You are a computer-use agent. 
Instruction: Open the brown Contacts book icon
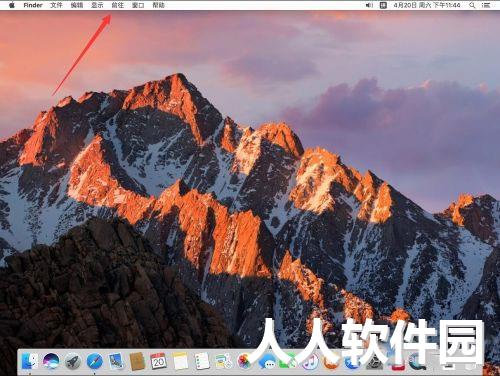point(137,361)
